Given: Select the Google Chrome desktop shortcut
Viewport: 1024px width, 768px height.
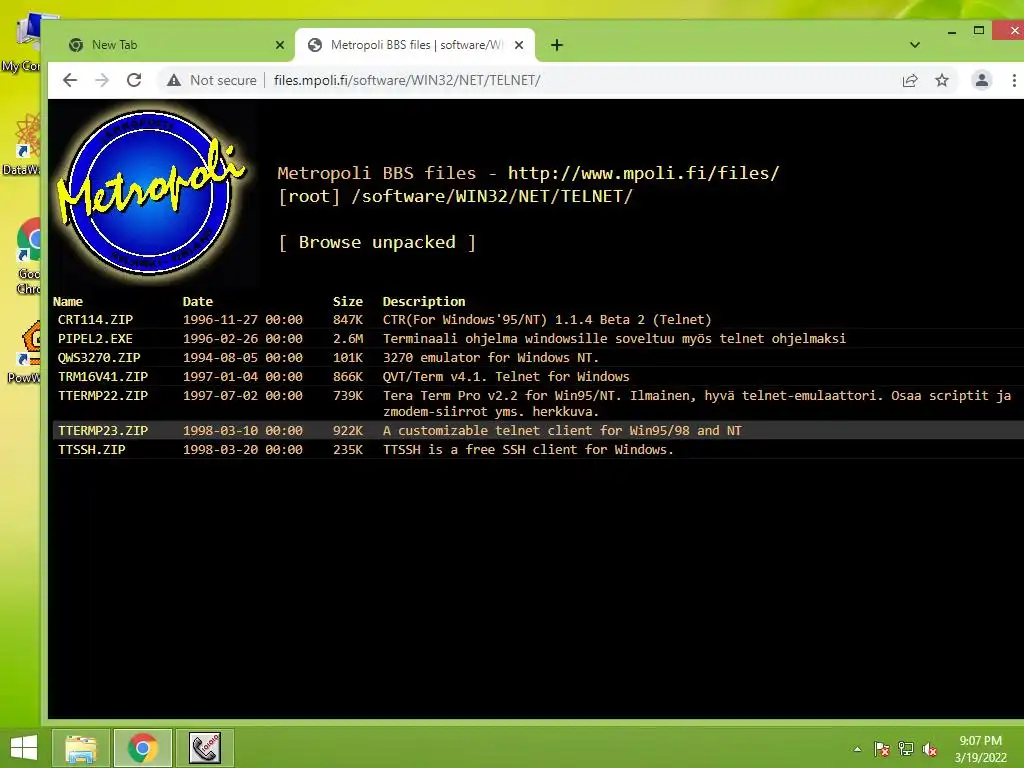Looking at the screenshot, I should (x=29, y=257).
